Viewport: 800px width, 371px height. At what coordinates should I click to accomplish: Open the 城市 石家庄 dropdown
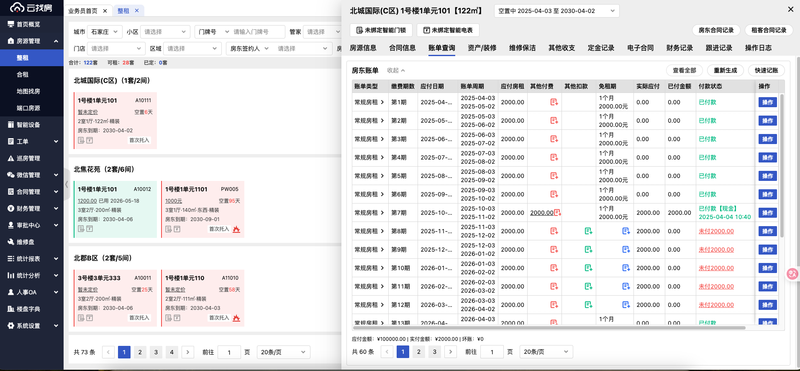[x=105, y=32]
